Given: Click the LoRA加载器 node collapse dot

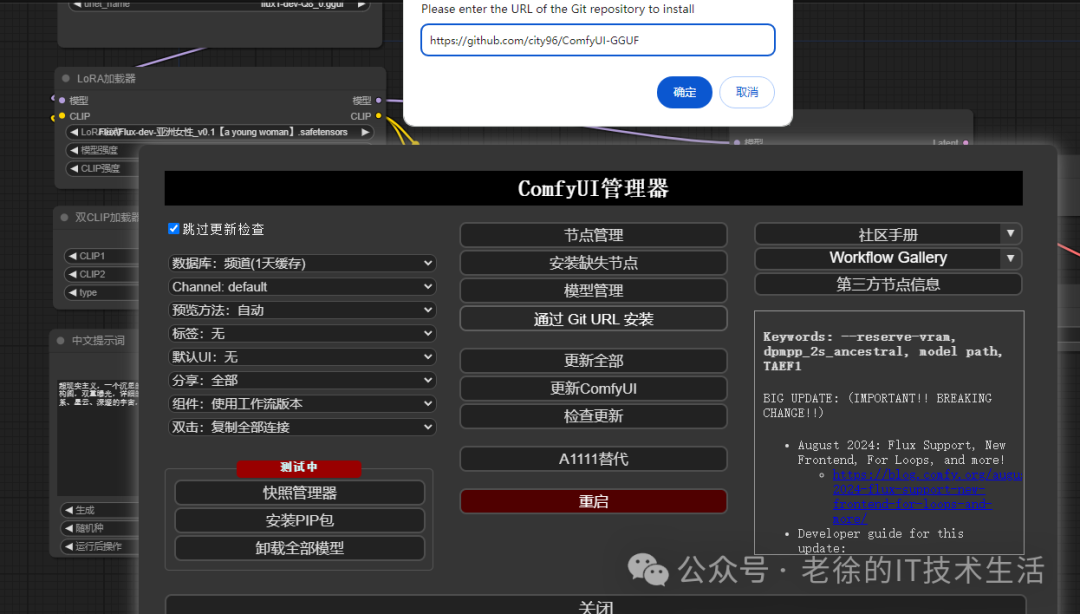Looking at the screenshot, I should [x=65, y=79].
